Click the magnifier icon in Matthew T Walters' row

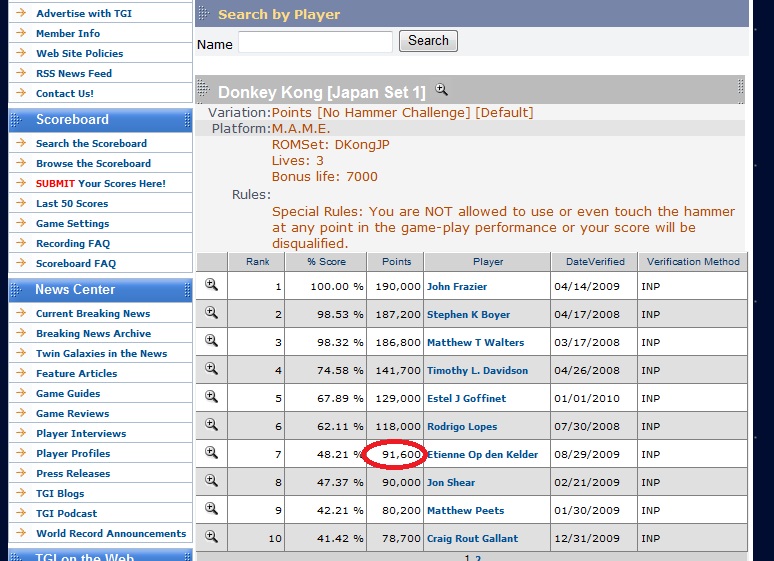coord(211,340)
